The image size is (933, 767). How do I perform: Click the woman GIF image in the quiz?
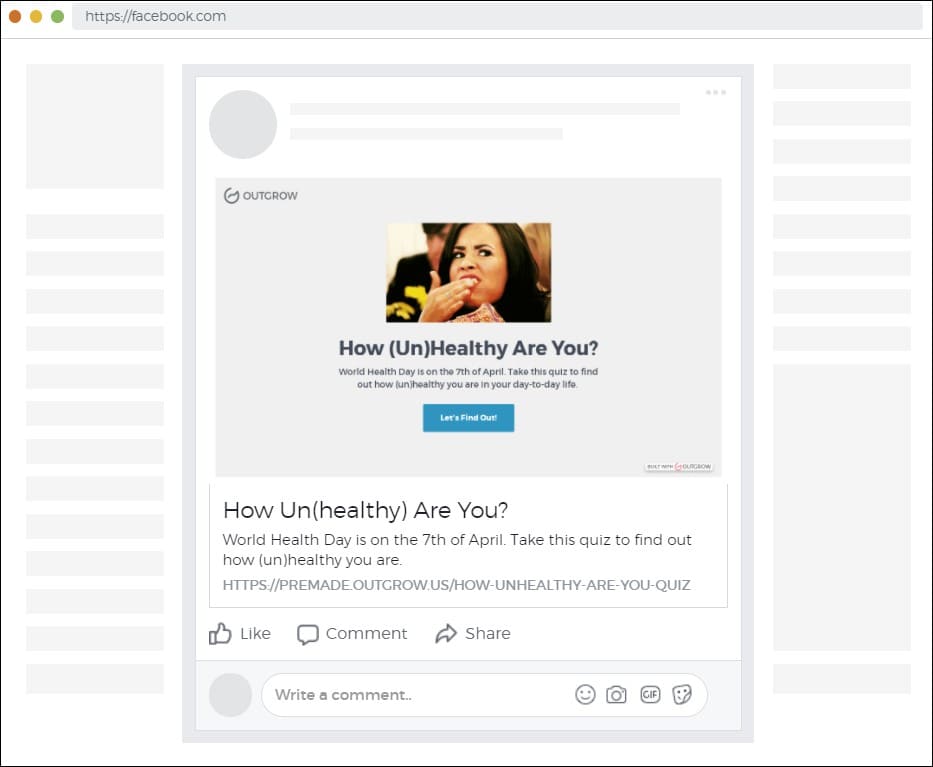pyautogui.click(x=468, y=272)
